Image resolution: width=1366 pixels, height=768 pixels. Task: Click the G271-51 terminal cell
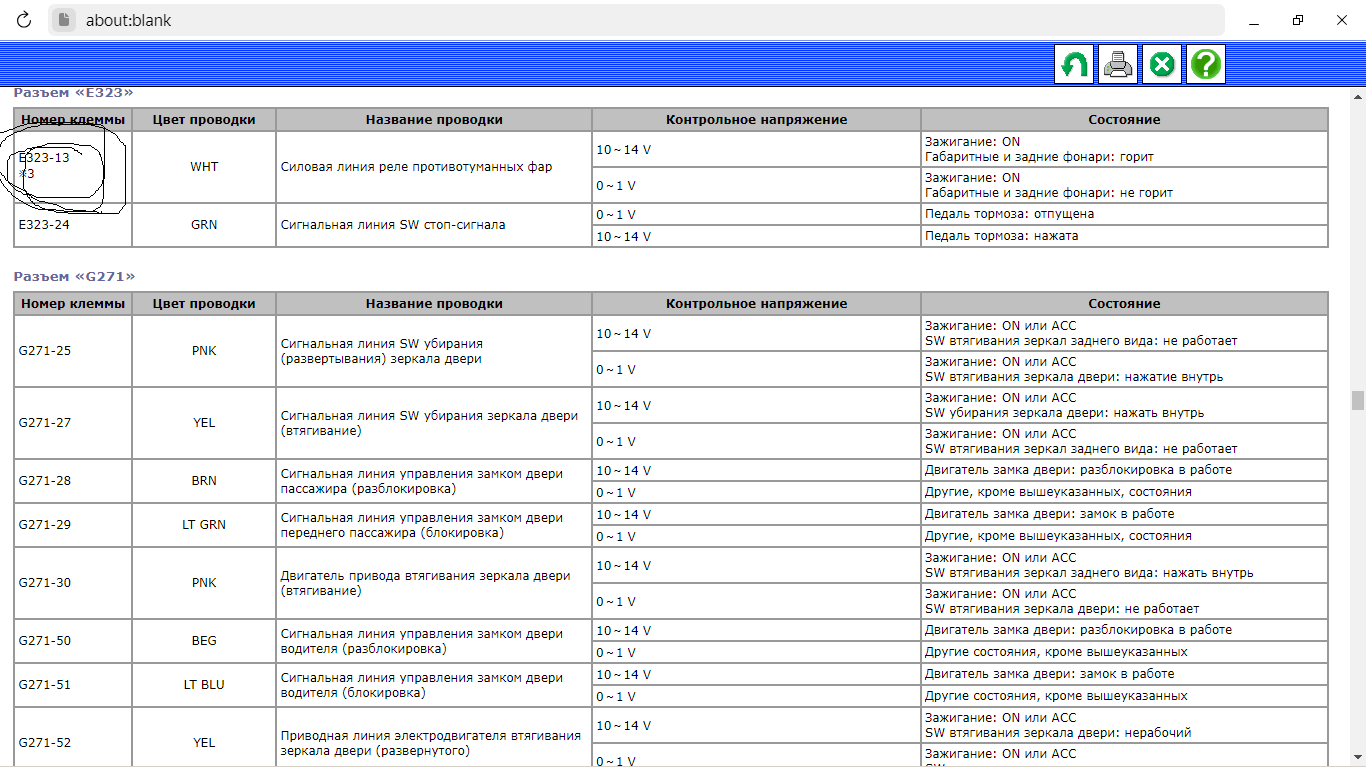pos(45,685)
